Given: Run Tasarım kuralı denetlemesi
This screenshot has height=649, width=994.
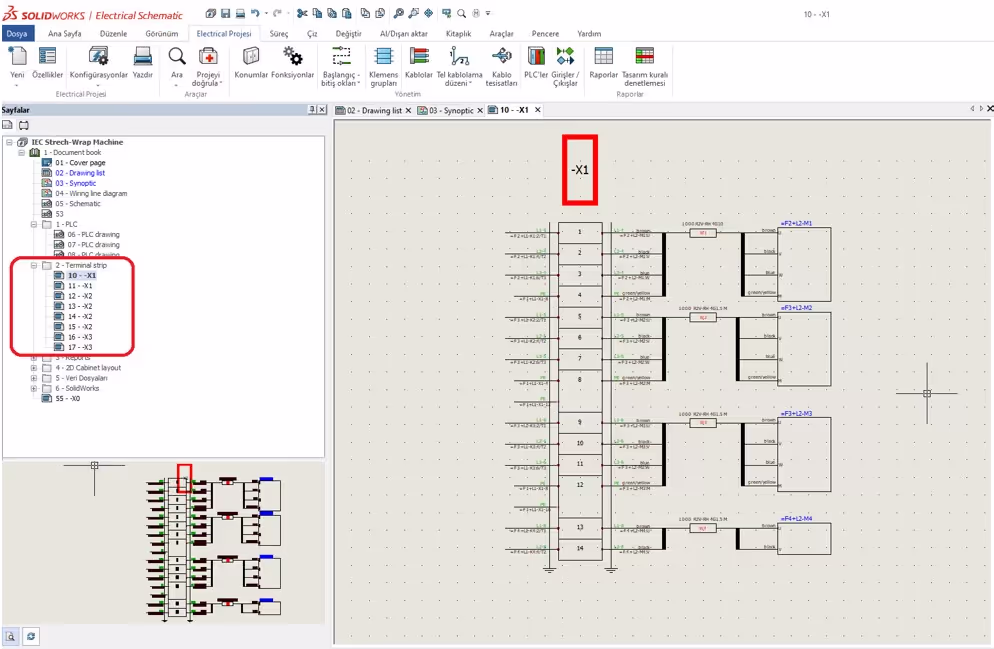Looking at the screenshot, I should (644, 67).
